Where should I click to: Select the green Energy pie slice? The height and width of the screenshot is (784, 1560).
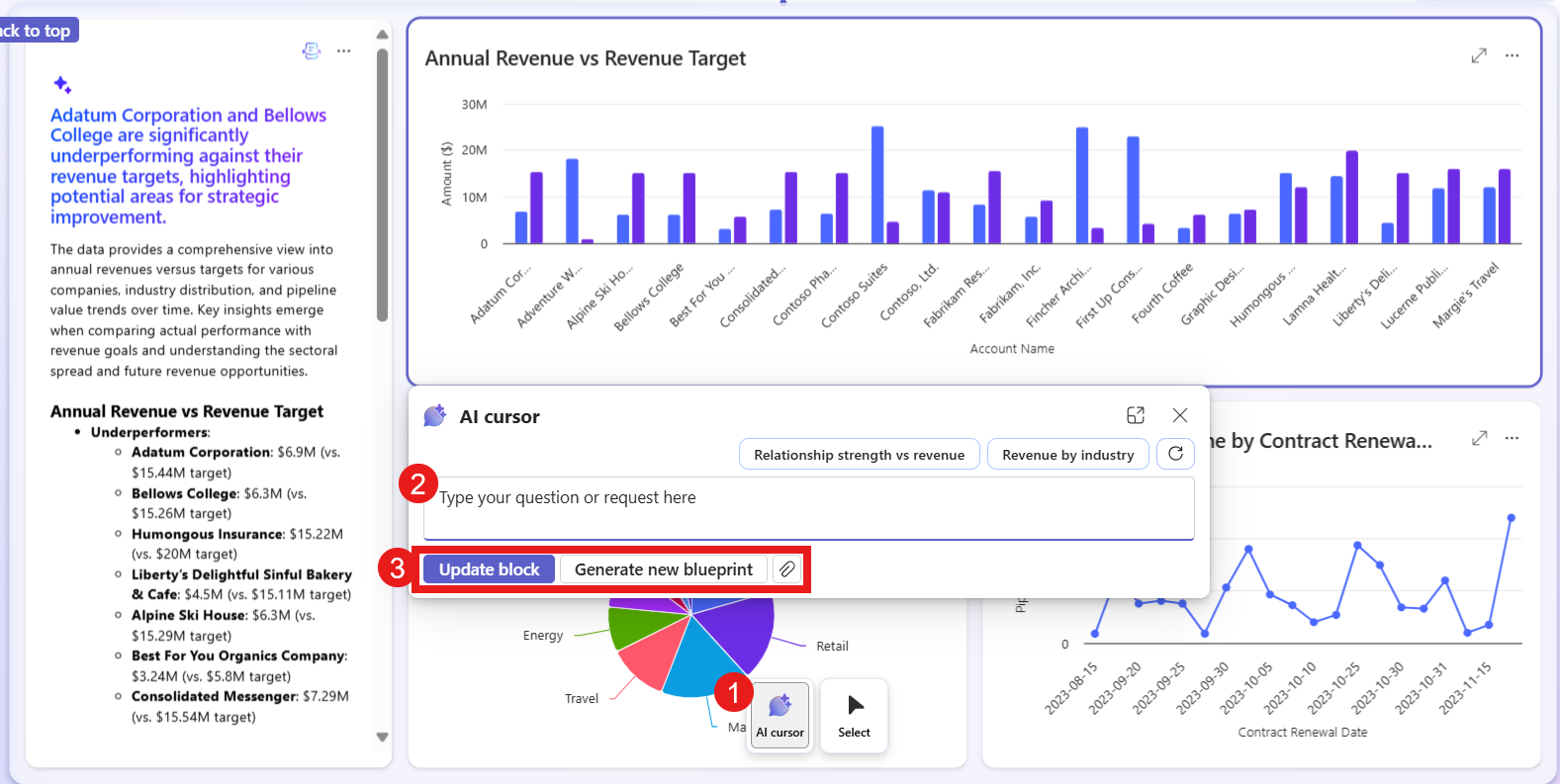643,627
